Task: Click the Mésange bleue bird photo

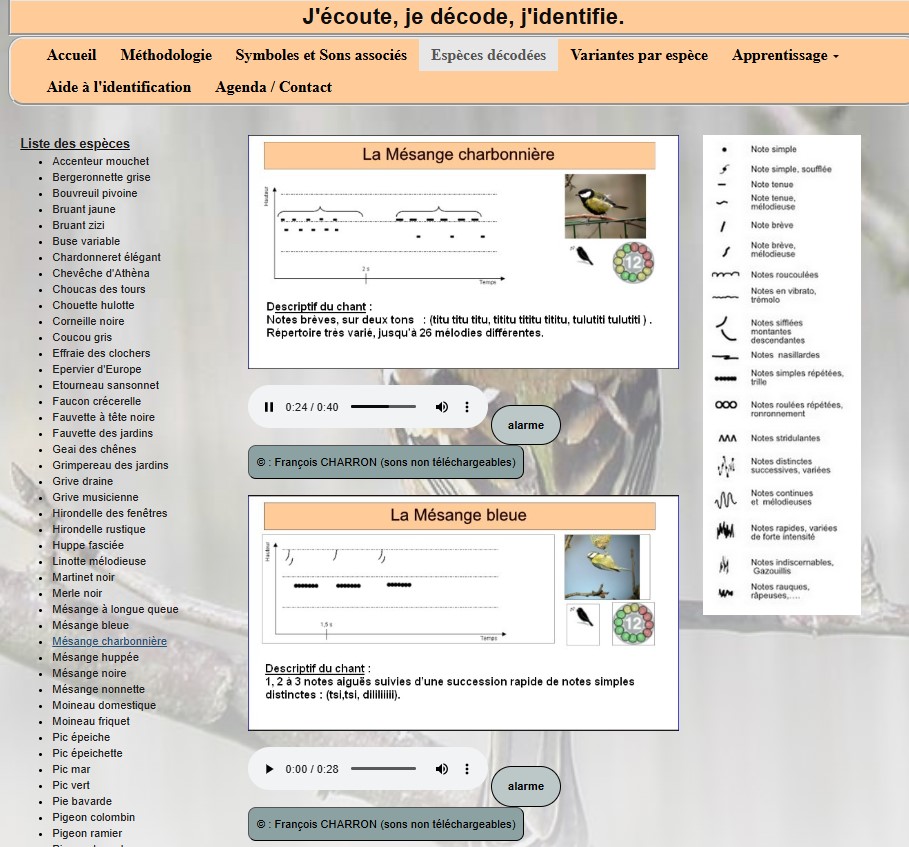Action: click(602, 567)
